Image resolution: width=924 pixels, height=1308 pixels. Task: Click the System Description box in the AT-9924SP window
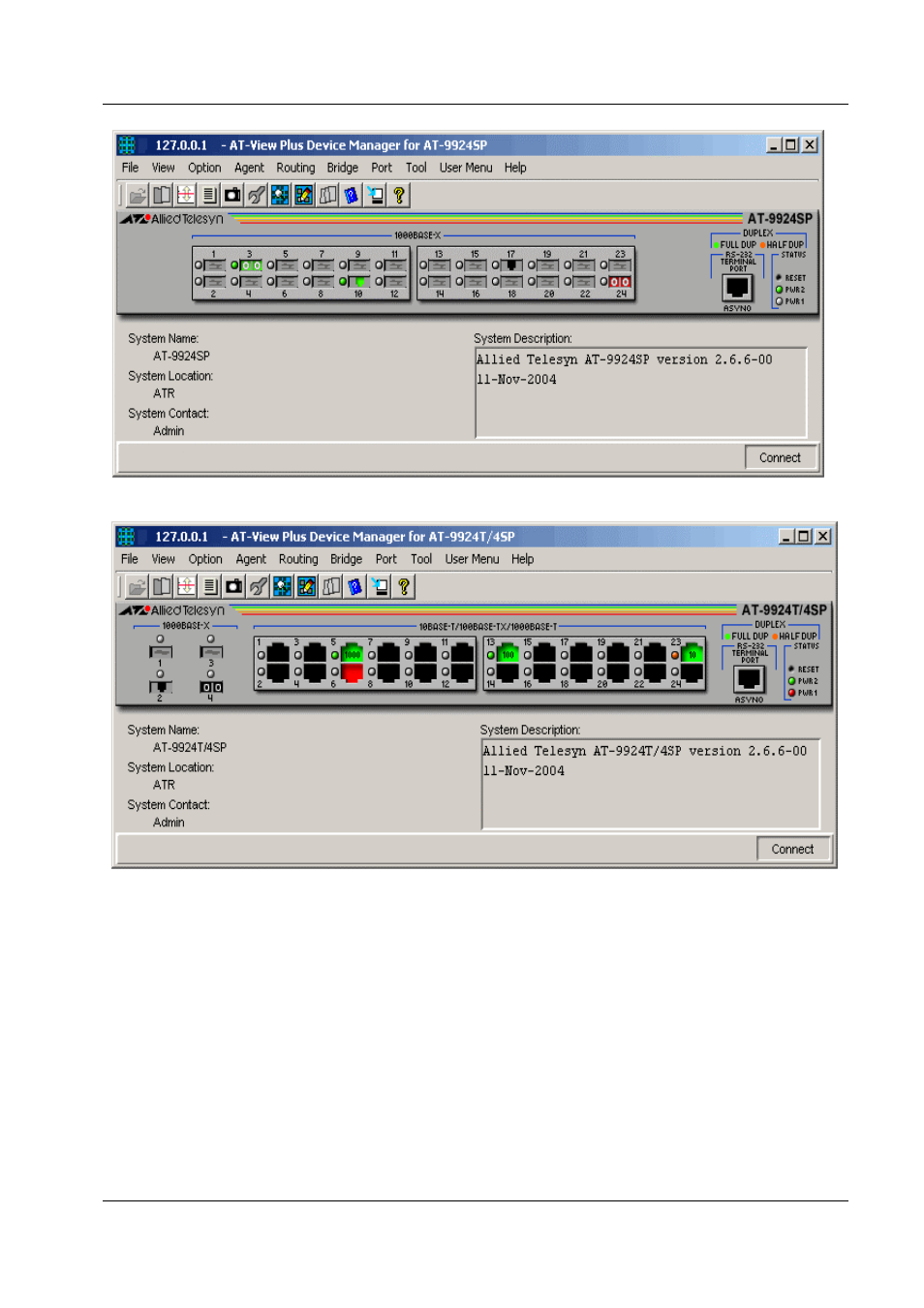pos(641,392)
